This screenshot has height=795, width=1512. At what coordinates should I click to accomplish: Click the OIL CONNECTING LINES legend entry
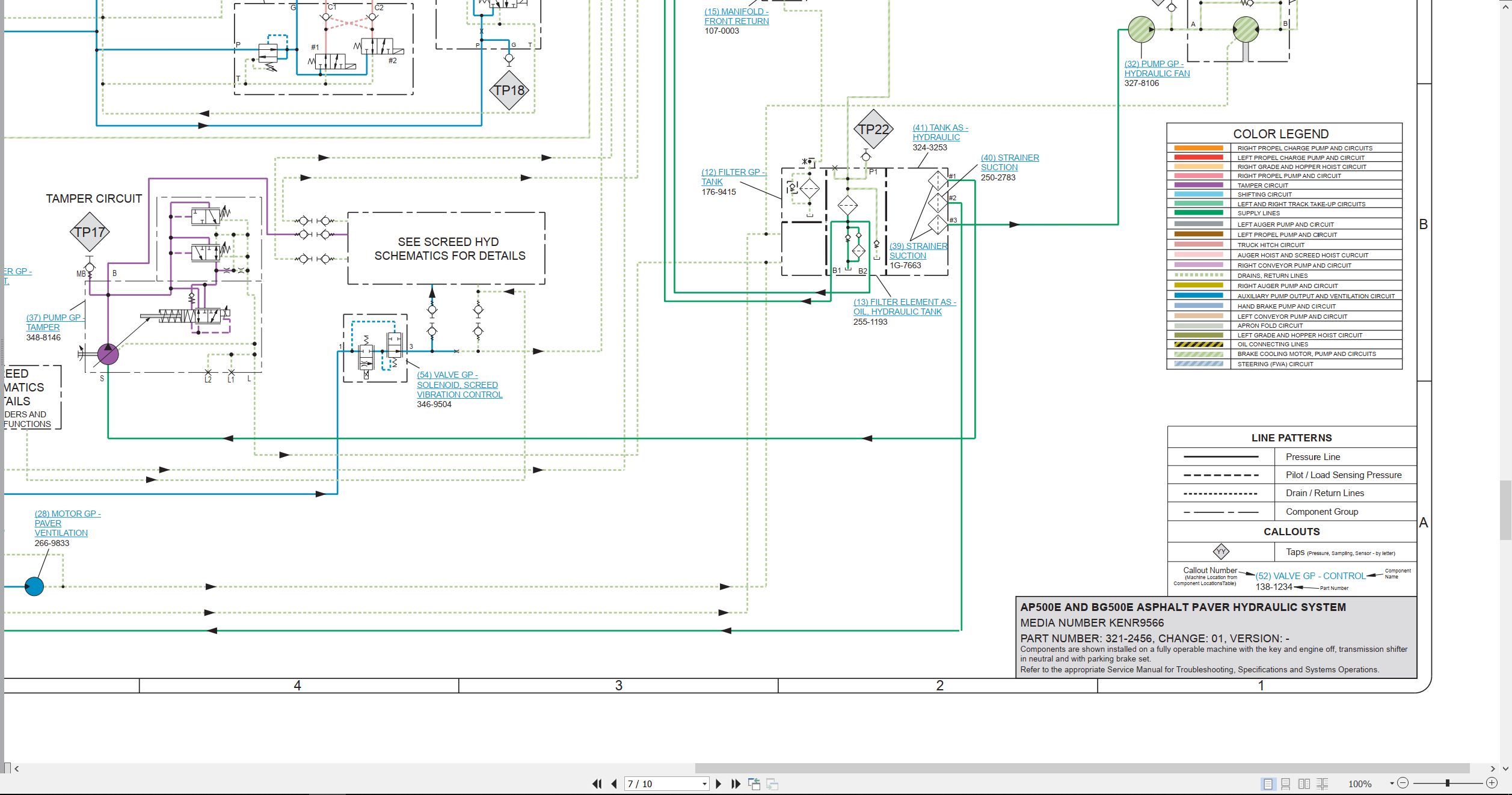tap(1284, 345)
